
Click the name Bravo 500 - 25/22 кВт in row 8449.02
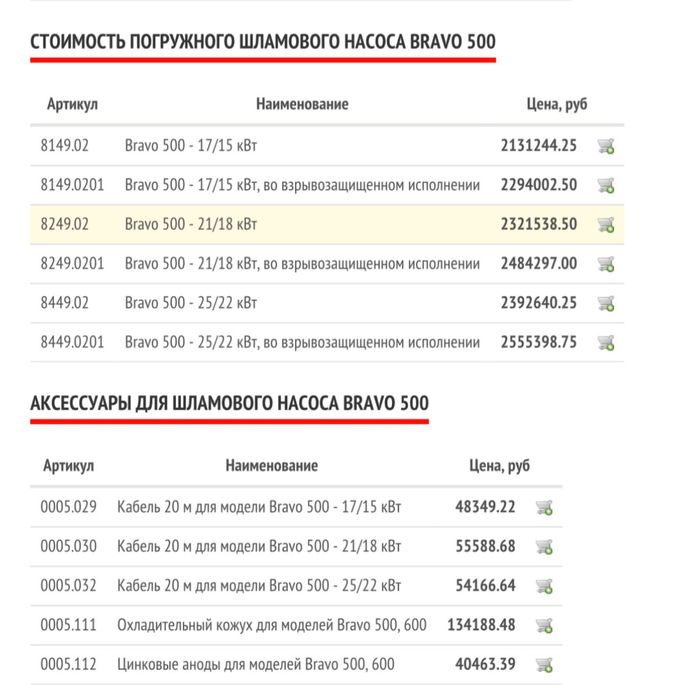point(191,303)
